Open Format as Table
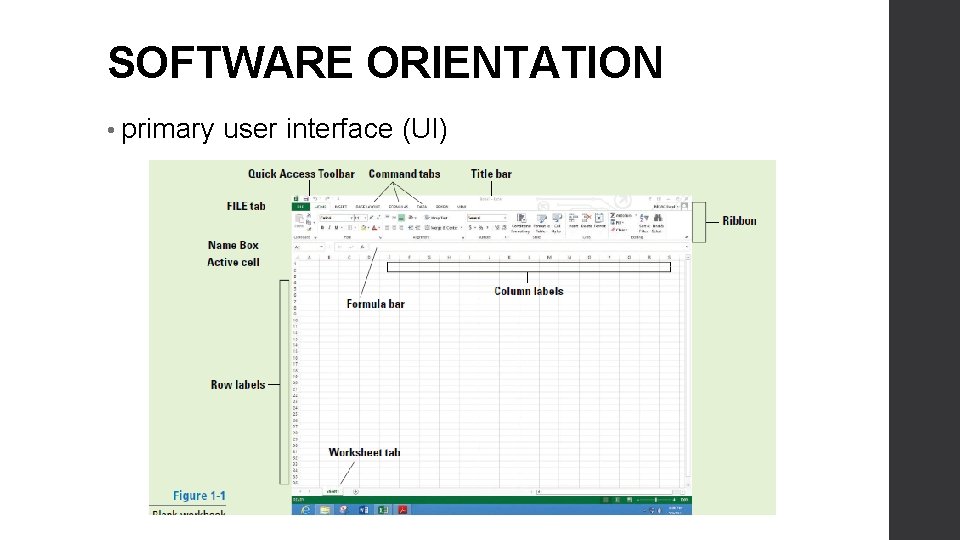This screenshot has width=960, height=540. coord(541,223)
